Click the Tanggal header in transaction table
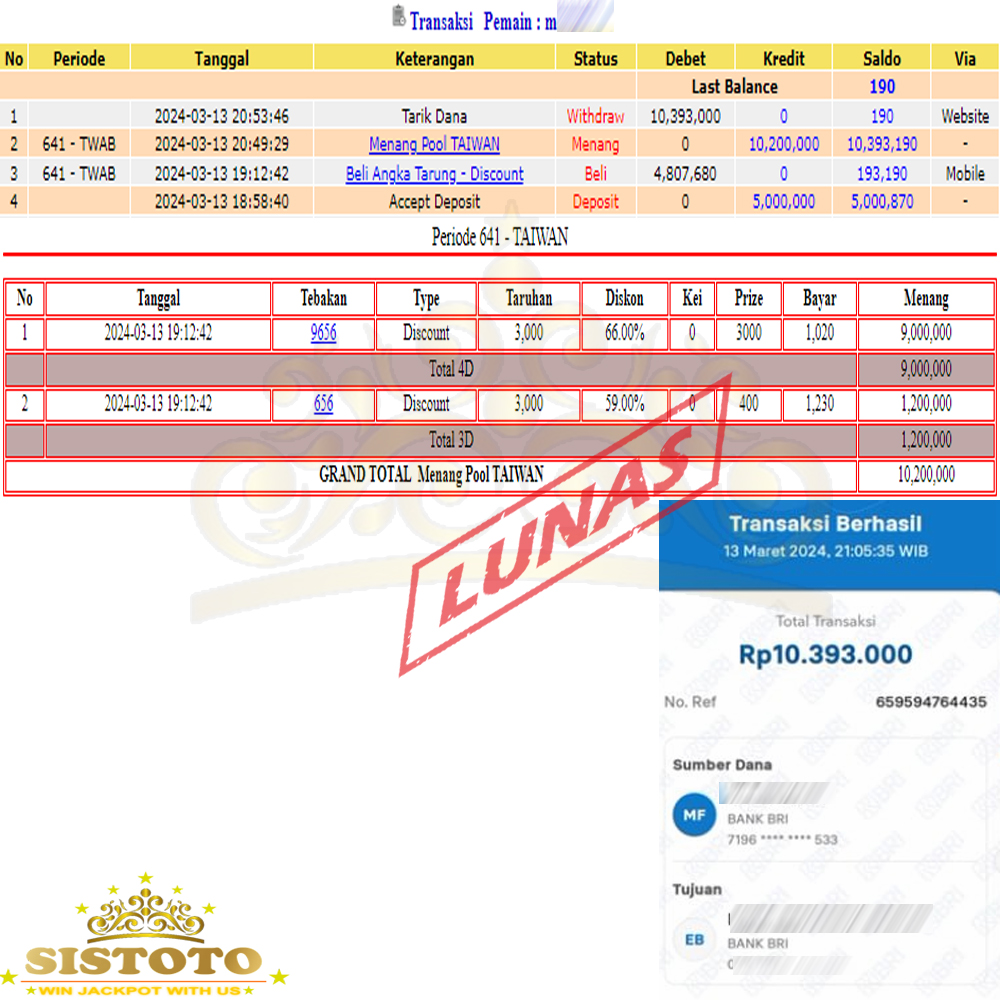 221,59
